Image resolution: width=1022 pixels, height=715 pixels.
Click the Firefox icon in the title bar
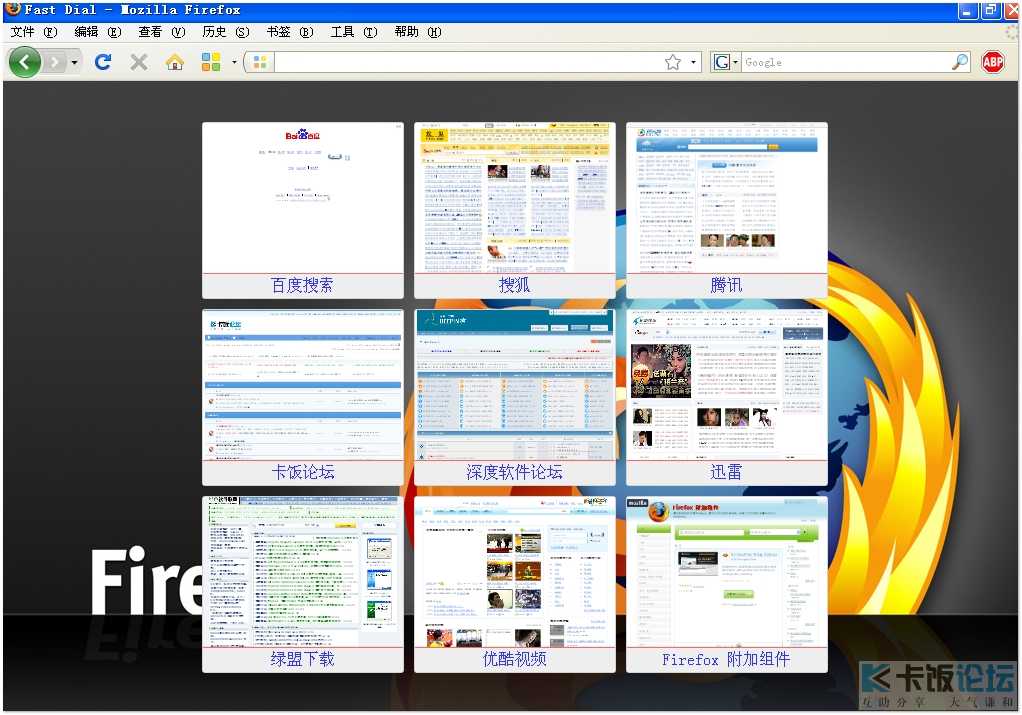click(x=12, y=8)
